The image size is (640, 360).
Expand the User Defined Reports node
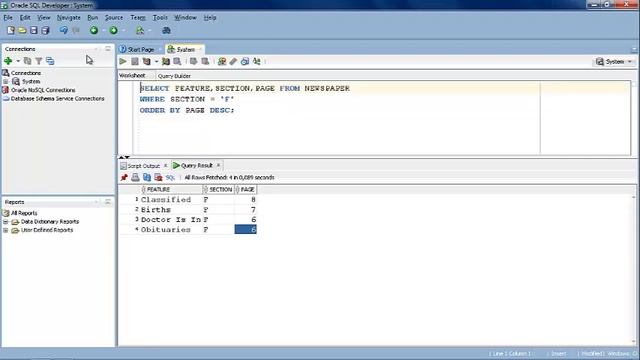pyautogui.click(x=6, y=230)
